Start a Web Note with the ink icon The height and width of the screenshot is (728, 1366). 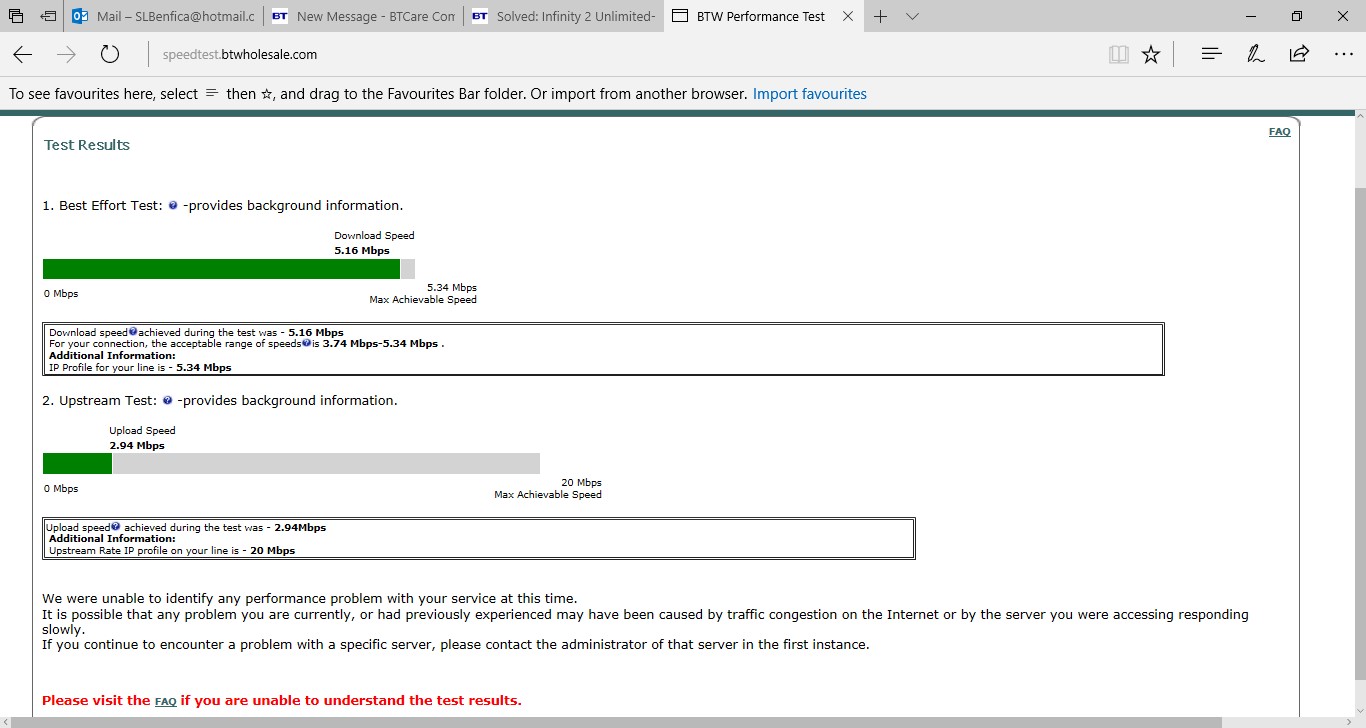1256,55
